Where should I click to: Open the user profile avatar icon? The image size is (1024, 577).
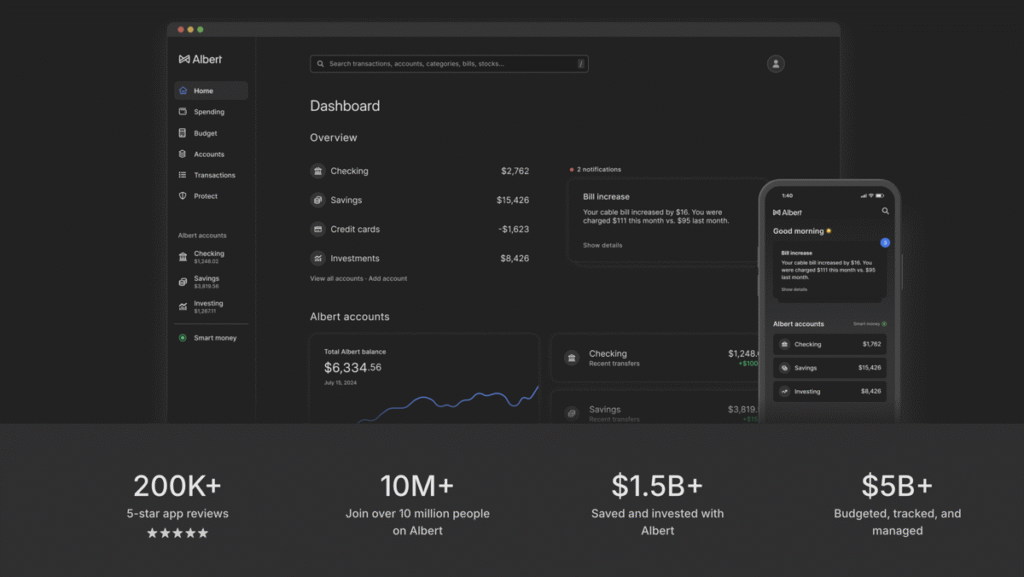click(775, 64)
